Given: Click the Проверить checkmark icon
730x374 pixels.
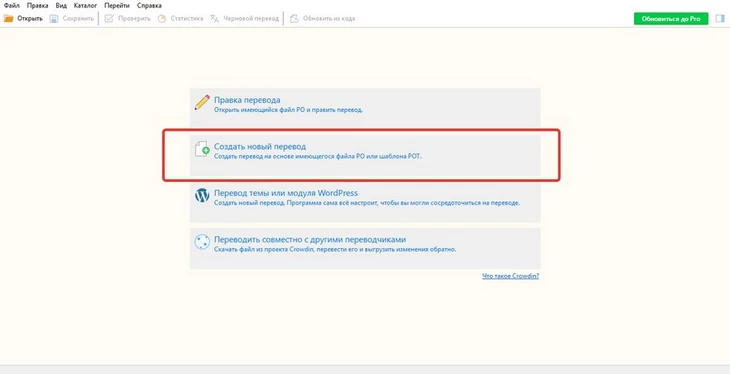Looking at the screenshot, I should 109,19.
